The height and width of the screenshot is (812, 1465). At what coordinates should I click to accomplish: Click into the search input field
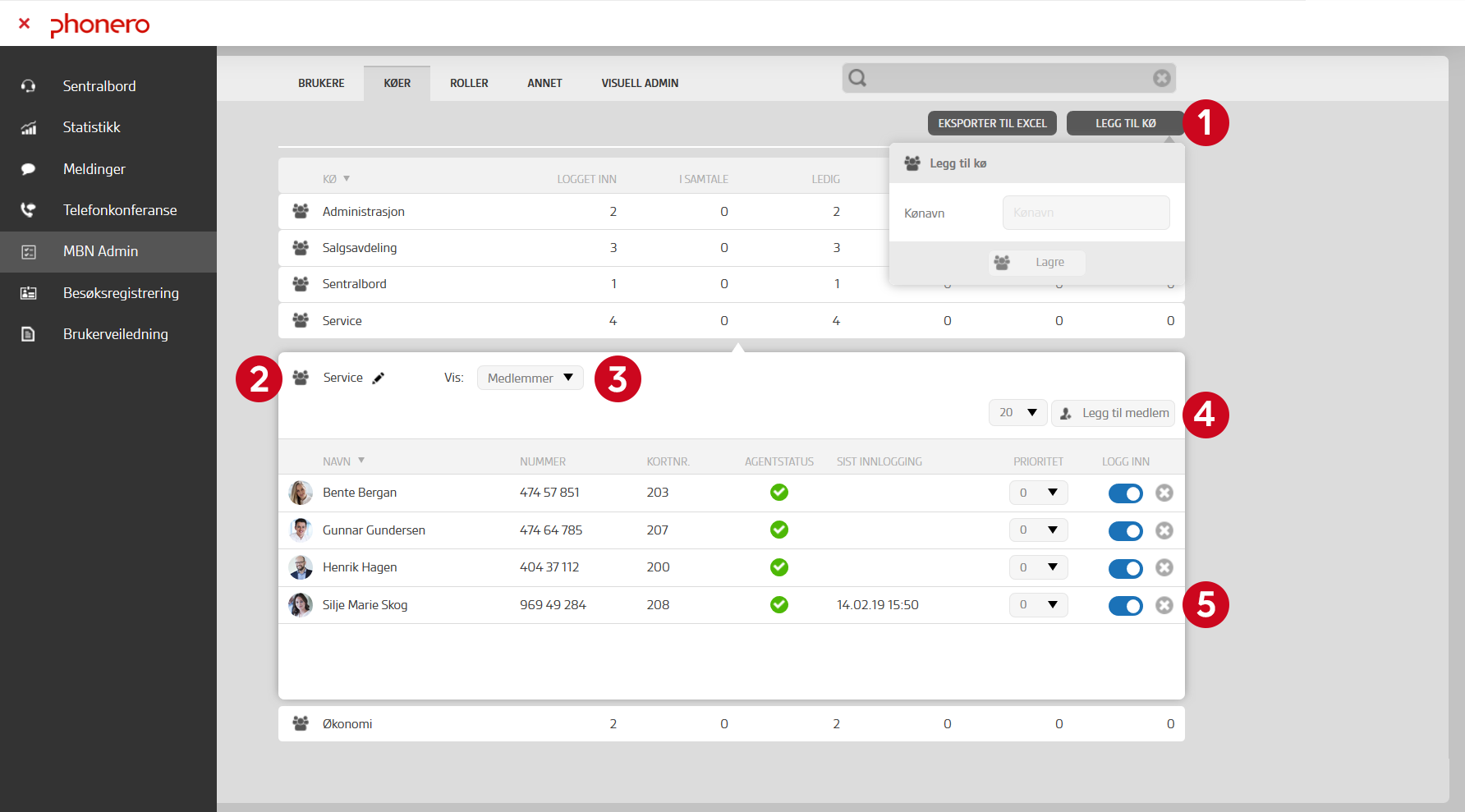pos(1009,78)
